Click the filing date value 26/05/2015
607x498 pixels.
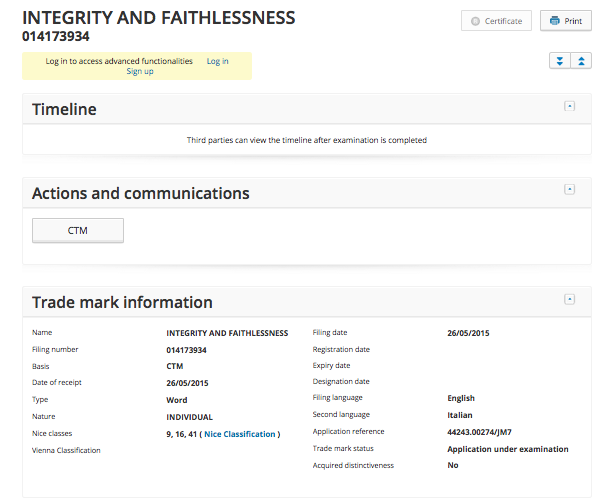pos(468,333)
